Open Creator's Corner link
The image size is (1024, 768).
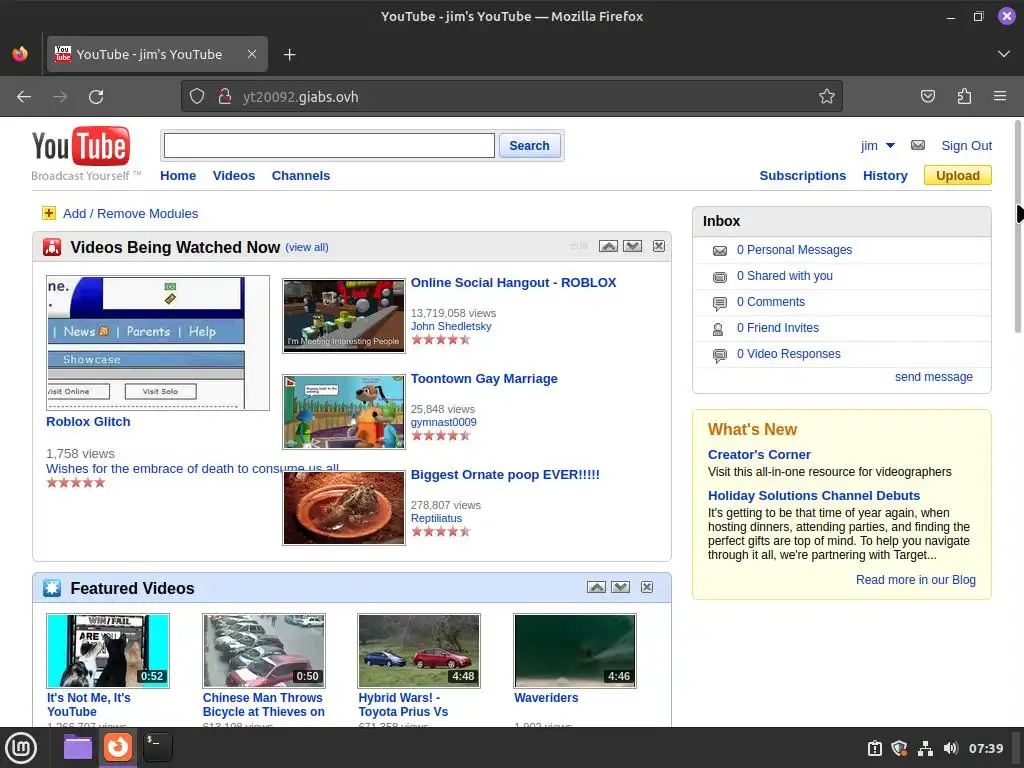click(759, 455)
